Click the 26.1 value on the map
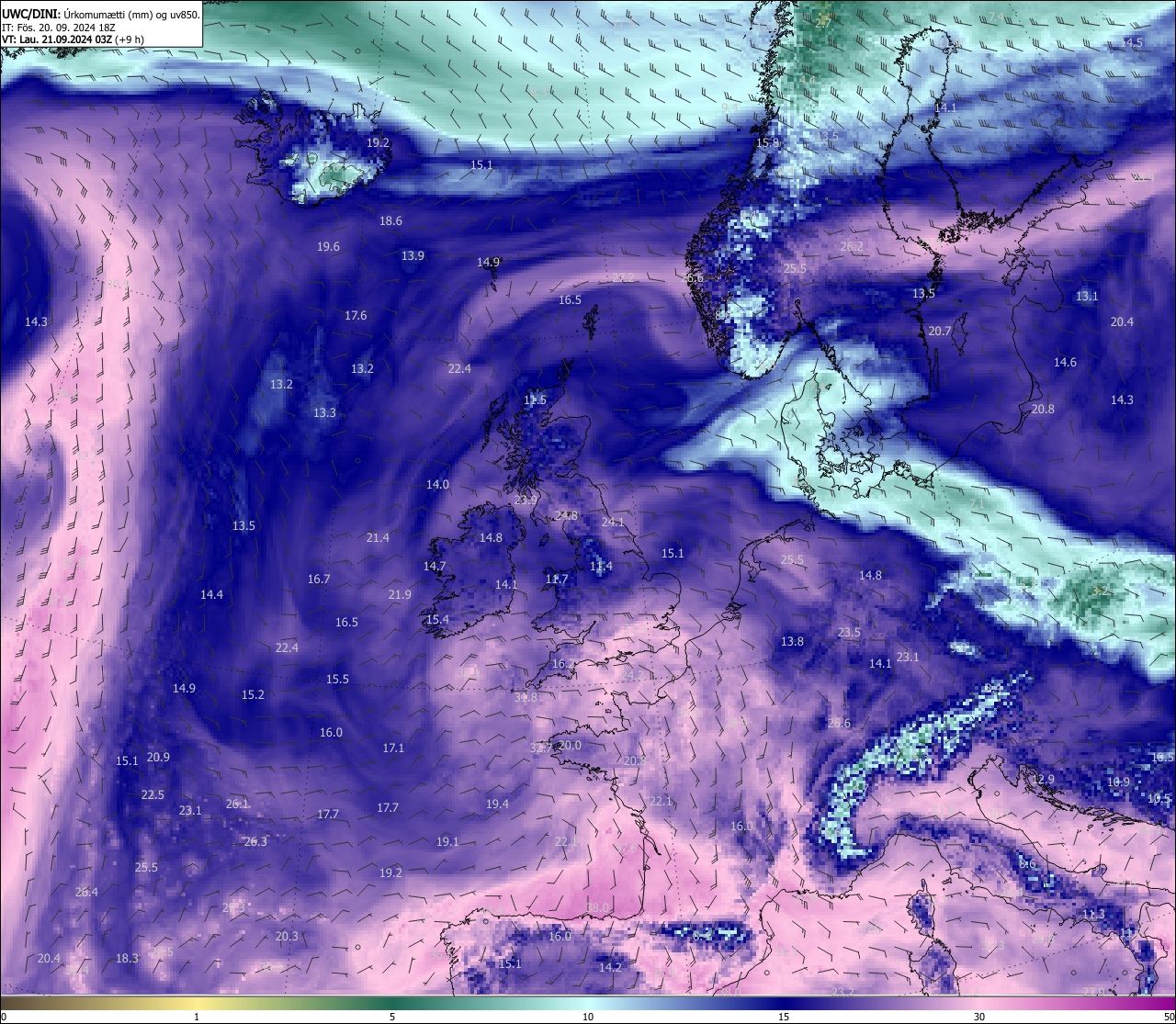Viewport: 1176px width, 1024px height. [237, 804]
